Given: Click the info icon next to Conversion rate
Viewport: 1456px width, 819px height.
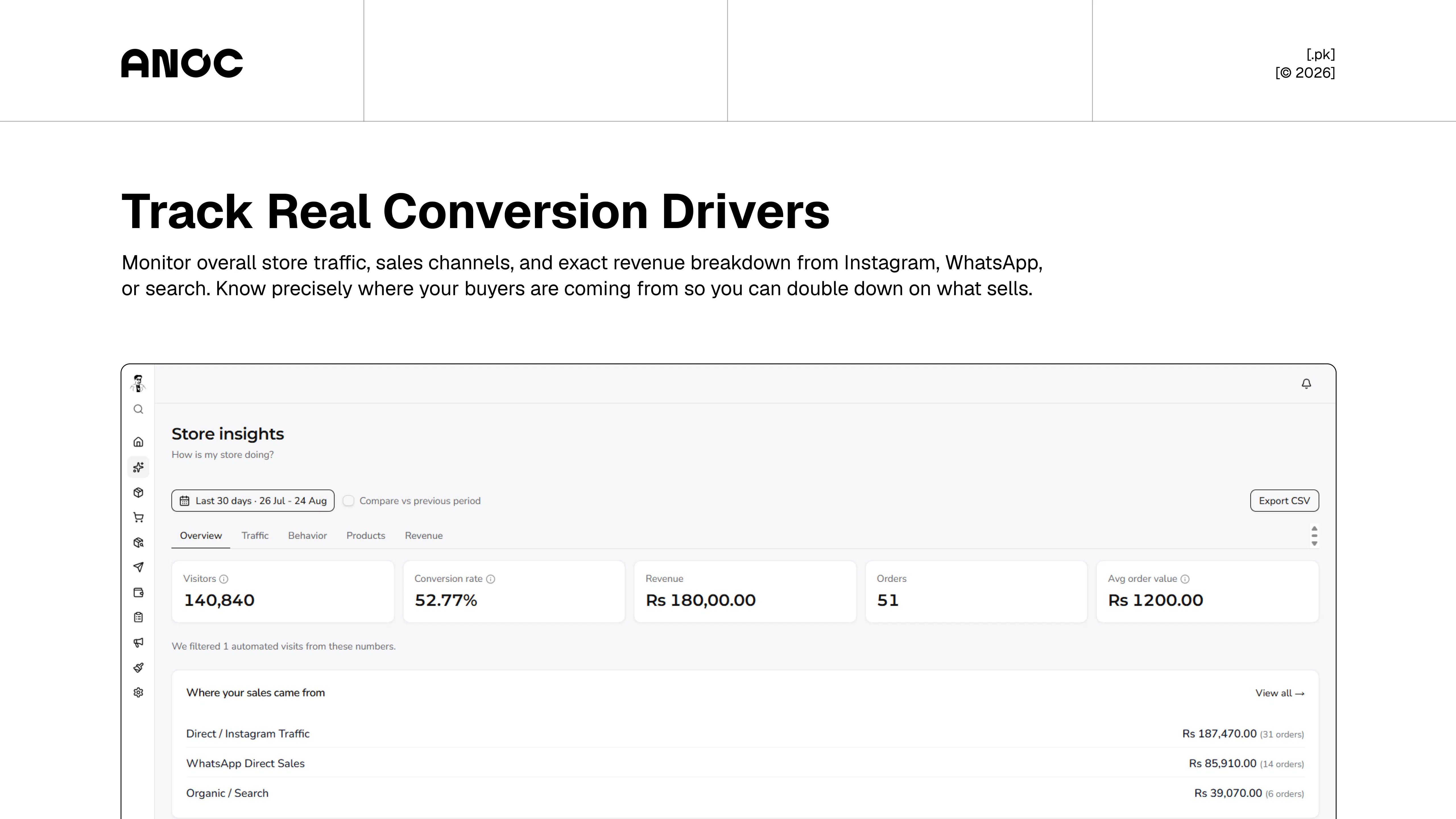Looking at the screenshot, I should tap(491, 579).
